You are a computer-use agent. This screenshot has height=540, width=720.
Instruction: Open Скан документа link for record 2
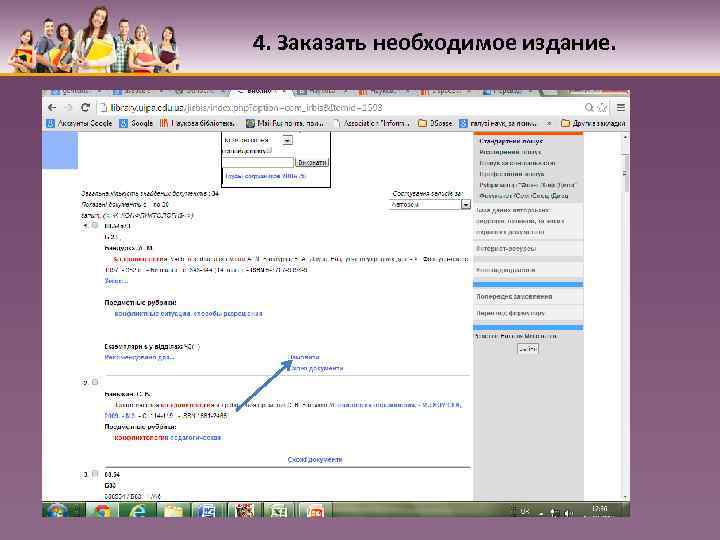tap(315, 459)
